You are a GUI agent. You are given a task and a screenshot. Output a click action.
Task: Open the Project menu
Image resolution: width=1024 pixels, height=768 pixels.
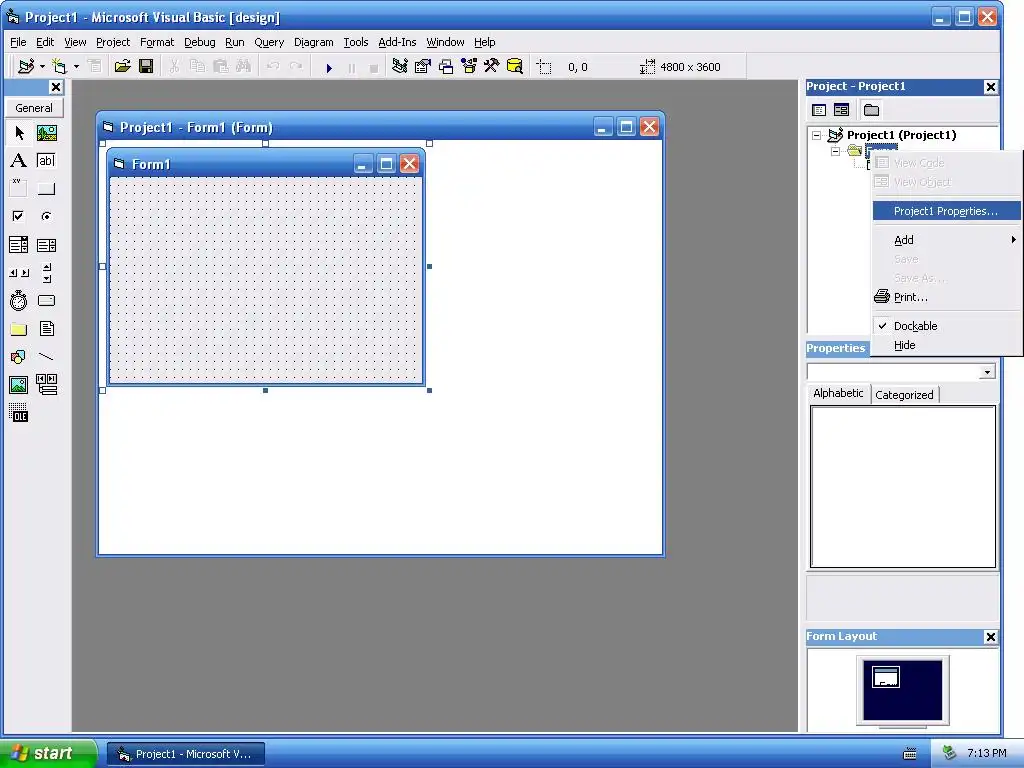click(x=113, y=42)
